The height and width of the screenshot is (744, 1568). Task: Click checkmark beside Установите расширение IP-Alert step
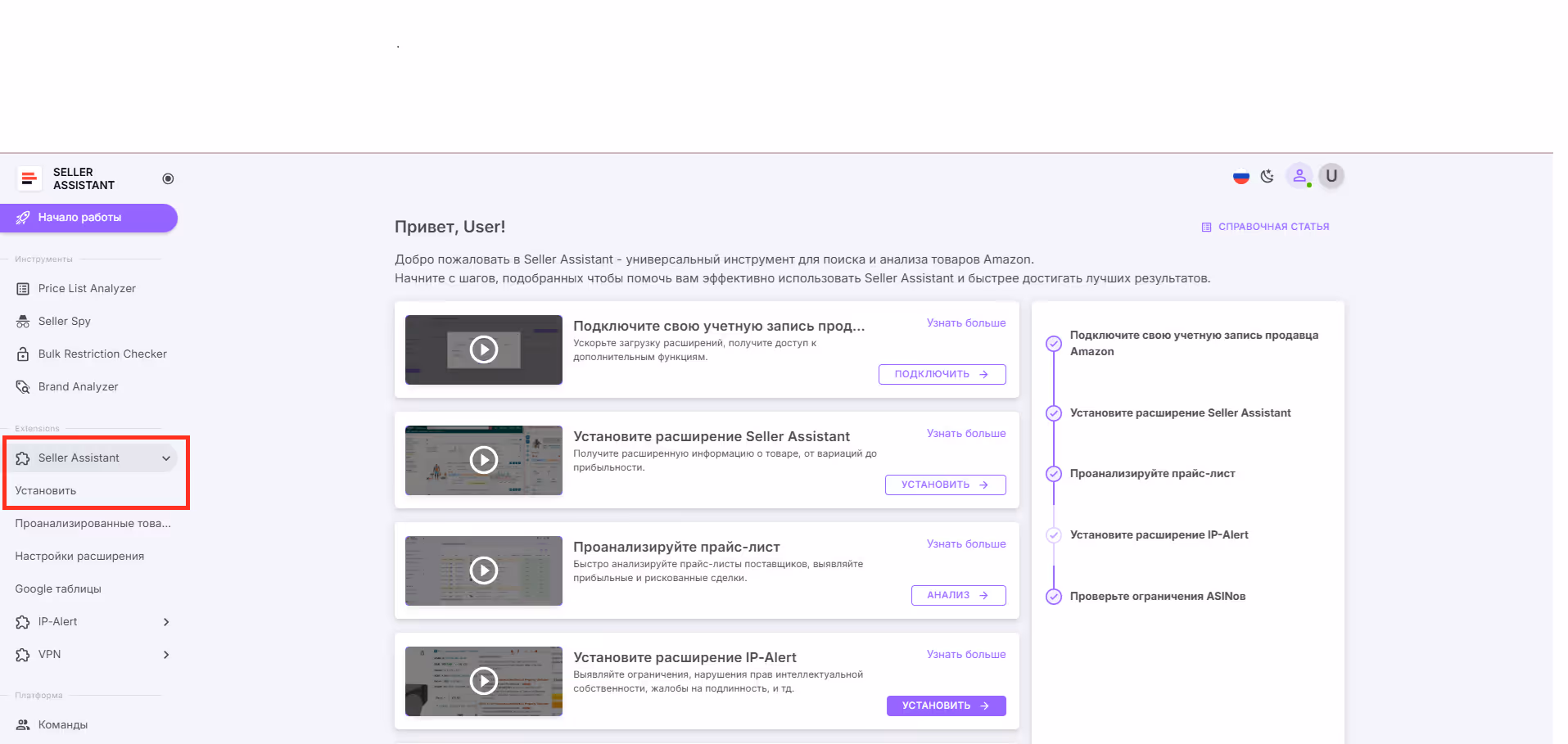click(1054, 535)
